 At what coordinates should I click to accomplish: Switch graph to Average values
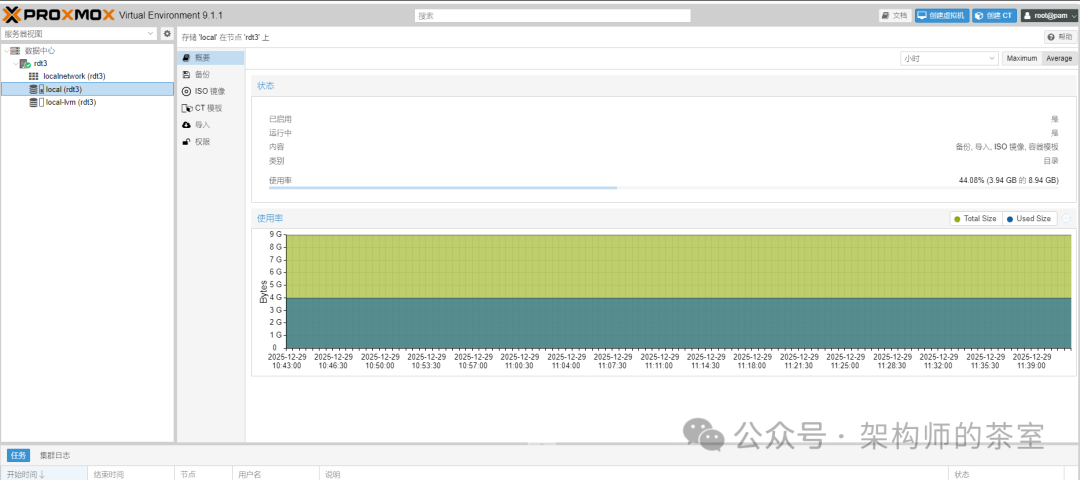[1059, 59]
